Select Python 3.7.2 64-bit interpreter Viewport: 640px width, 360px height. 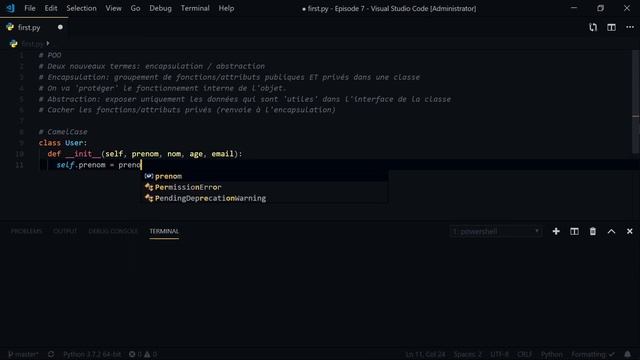click(92, 354)
